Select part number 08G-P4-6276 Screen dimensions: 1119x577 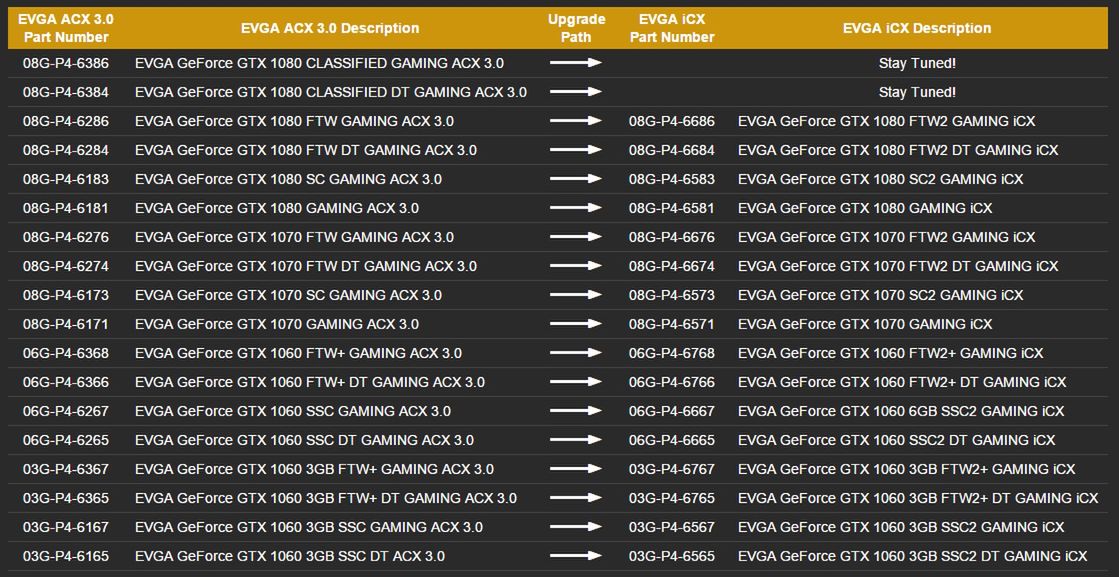pos(66,237)
